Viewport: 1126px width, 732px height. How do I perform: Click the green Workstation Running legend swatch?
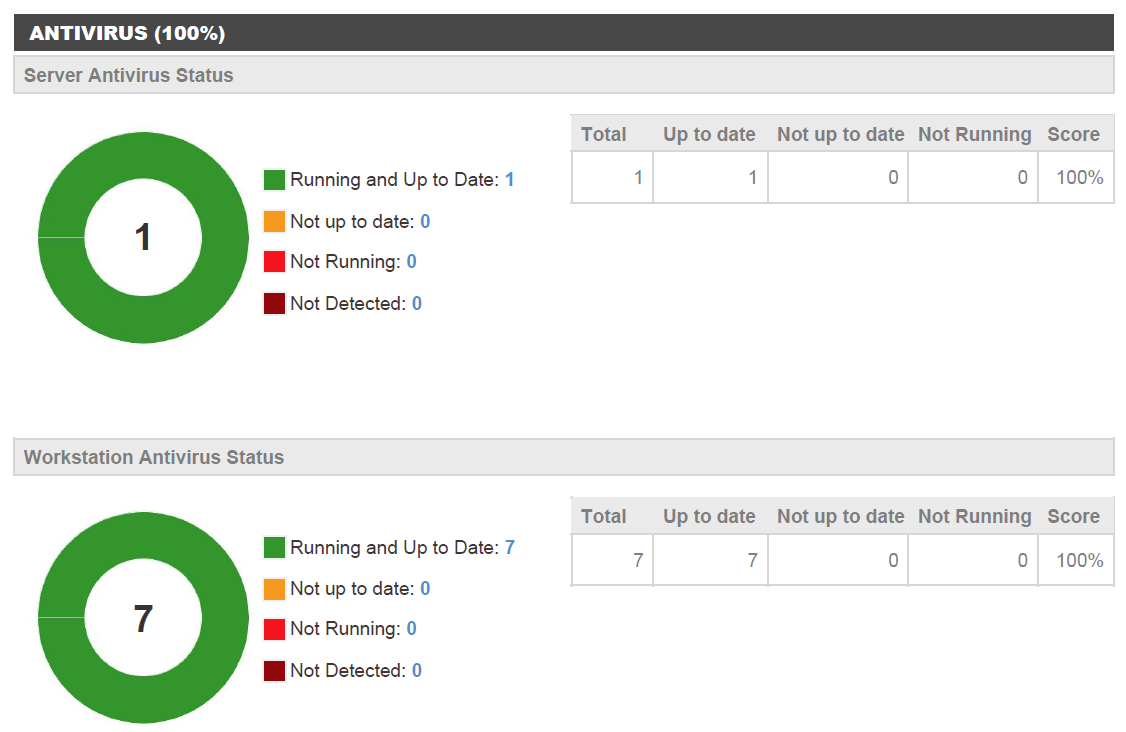[274, 548]
